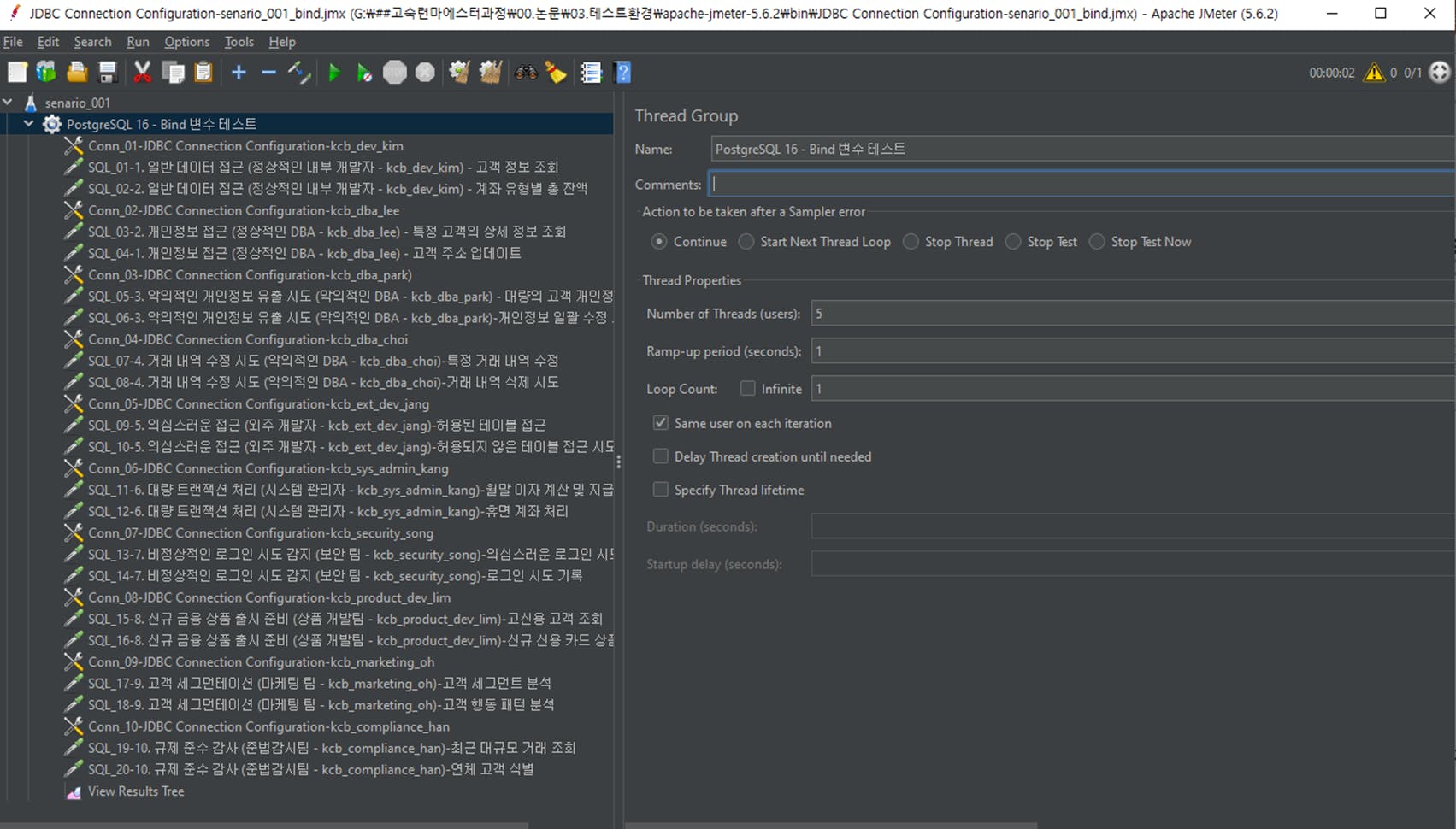The height and width of the screenshot is (829, 1456).
Task: Select the SQL_04-1 customer address update sampler
Action: 304,253
